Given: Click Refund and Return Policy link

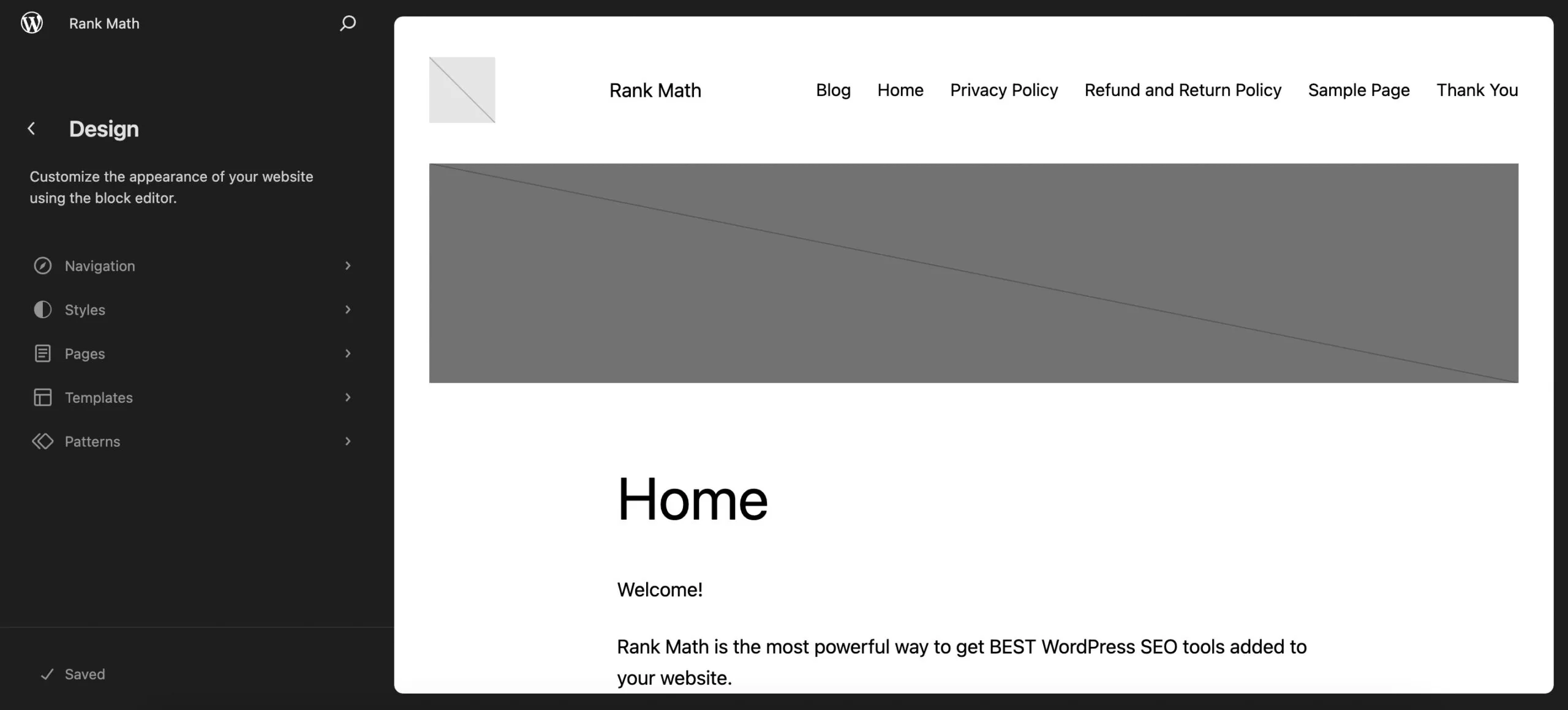Looking at the screenshot, I should [x=1183, y=90].
